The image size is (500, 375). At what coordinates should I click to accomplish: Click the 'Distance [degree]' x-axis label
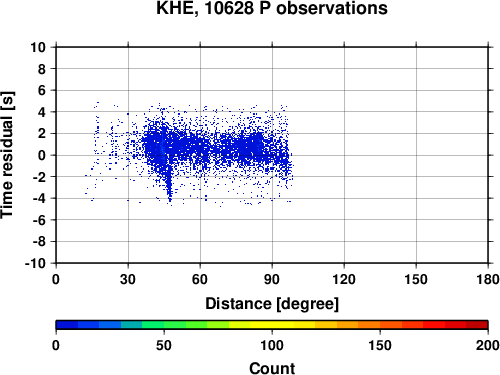pos(272,304)
